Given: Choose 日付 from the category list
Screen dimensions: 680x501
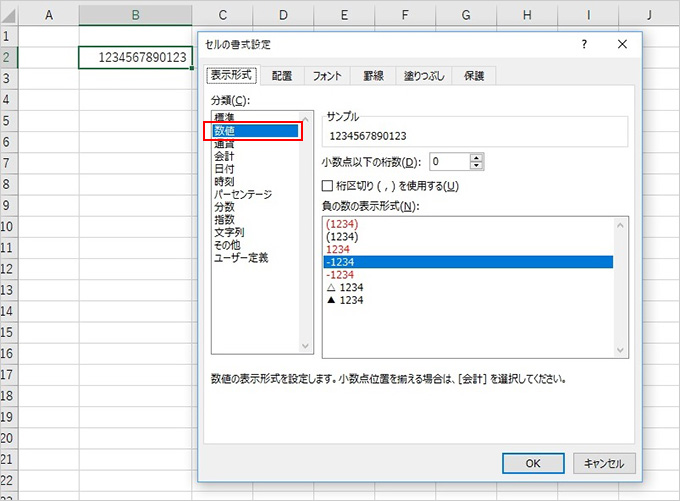Looking at the screenshot, I should point(224,169).
